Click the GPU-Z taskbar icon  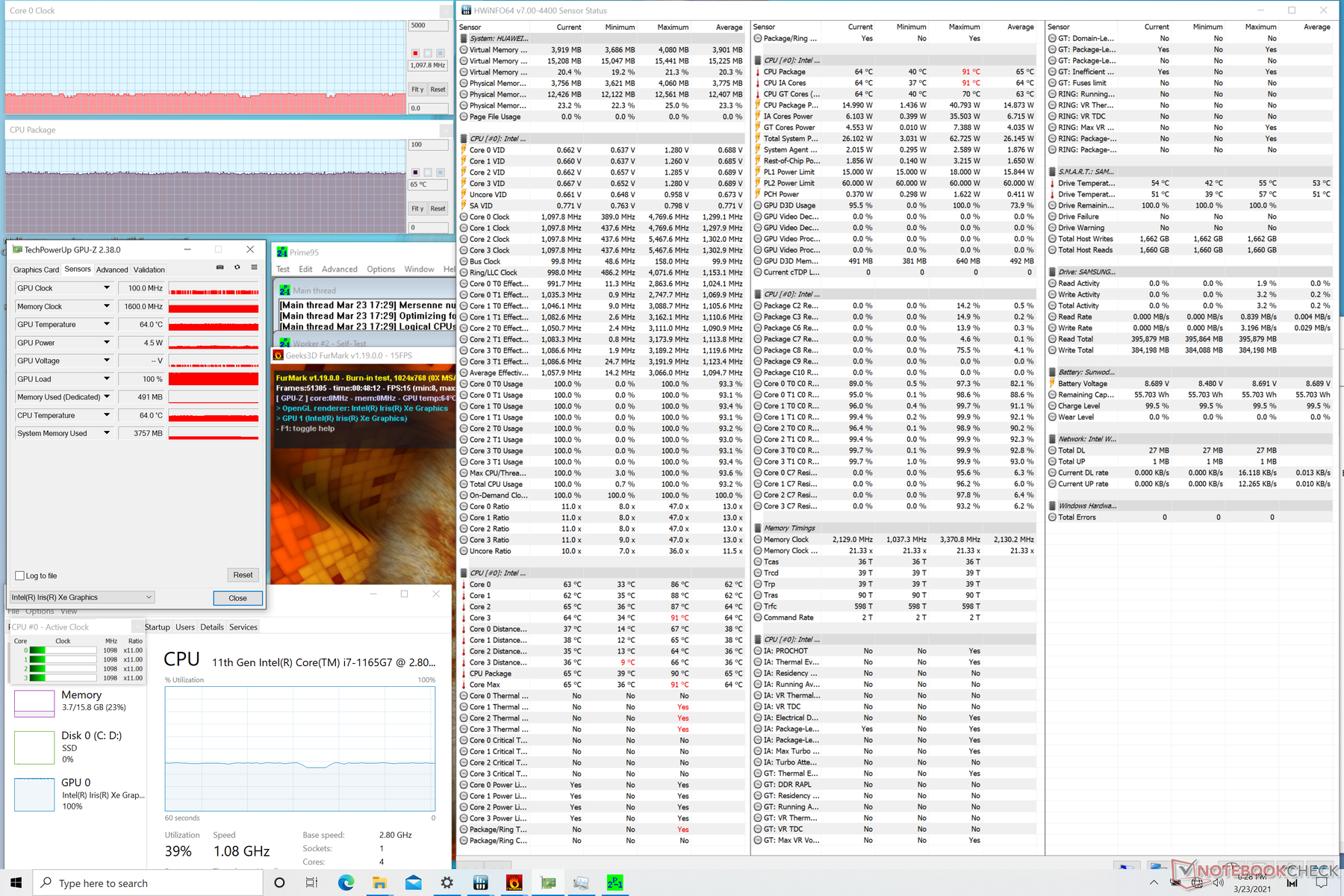pyautogui.click(x=548, y=883)
